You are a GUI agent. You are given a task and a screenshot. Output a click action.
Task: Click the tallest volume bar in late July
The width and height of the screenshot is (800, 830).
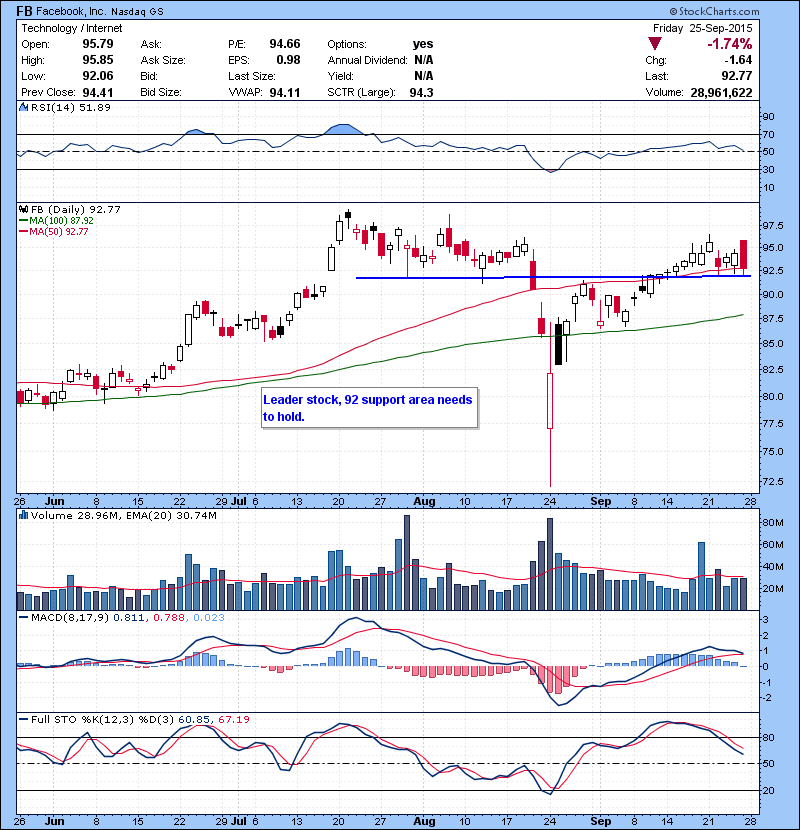click(x=407, y=563)
